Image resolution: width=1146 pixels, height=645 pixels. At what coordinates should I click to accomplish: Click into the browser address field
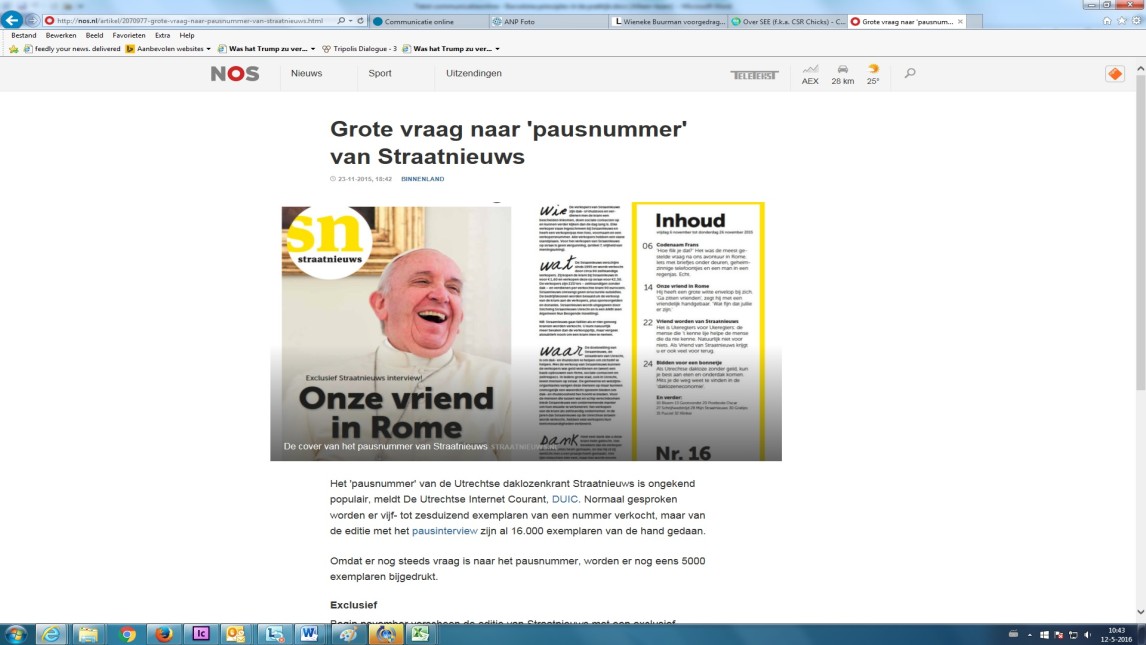point(190,21)
